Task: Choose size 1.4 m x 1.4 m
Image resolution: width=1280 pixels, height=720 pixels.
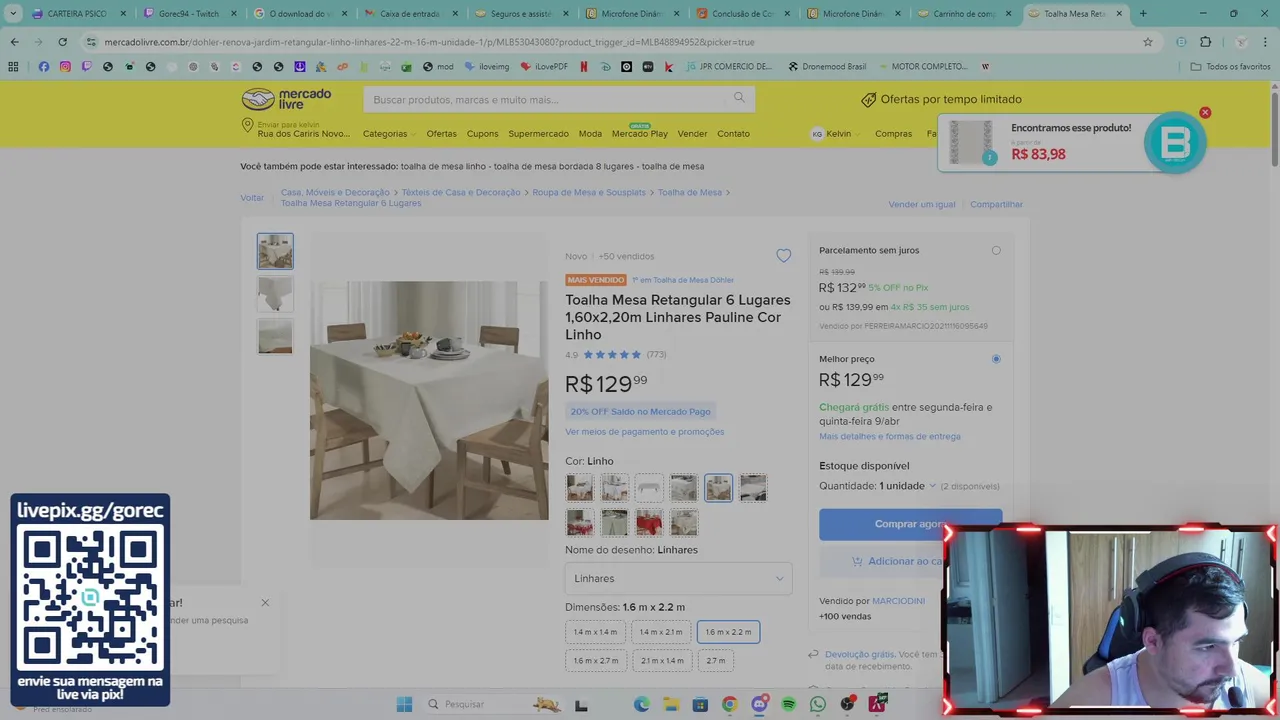Action: 595,632
